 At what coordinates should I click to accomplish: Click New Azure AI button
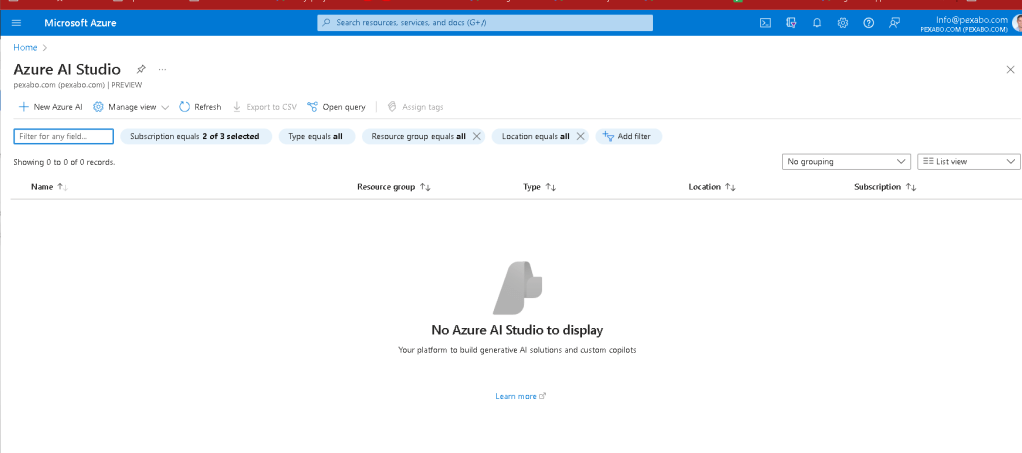point(50,107)
